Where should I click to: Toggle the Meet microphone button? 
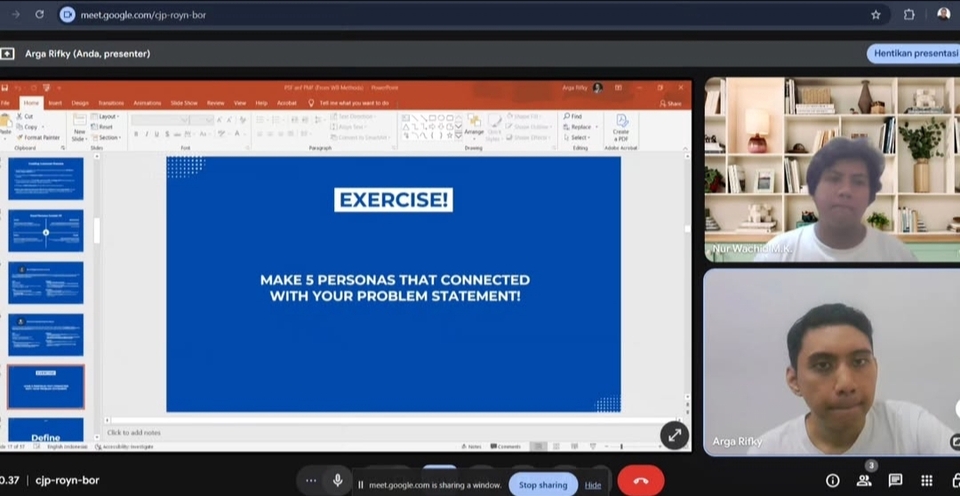coord(337,481)
